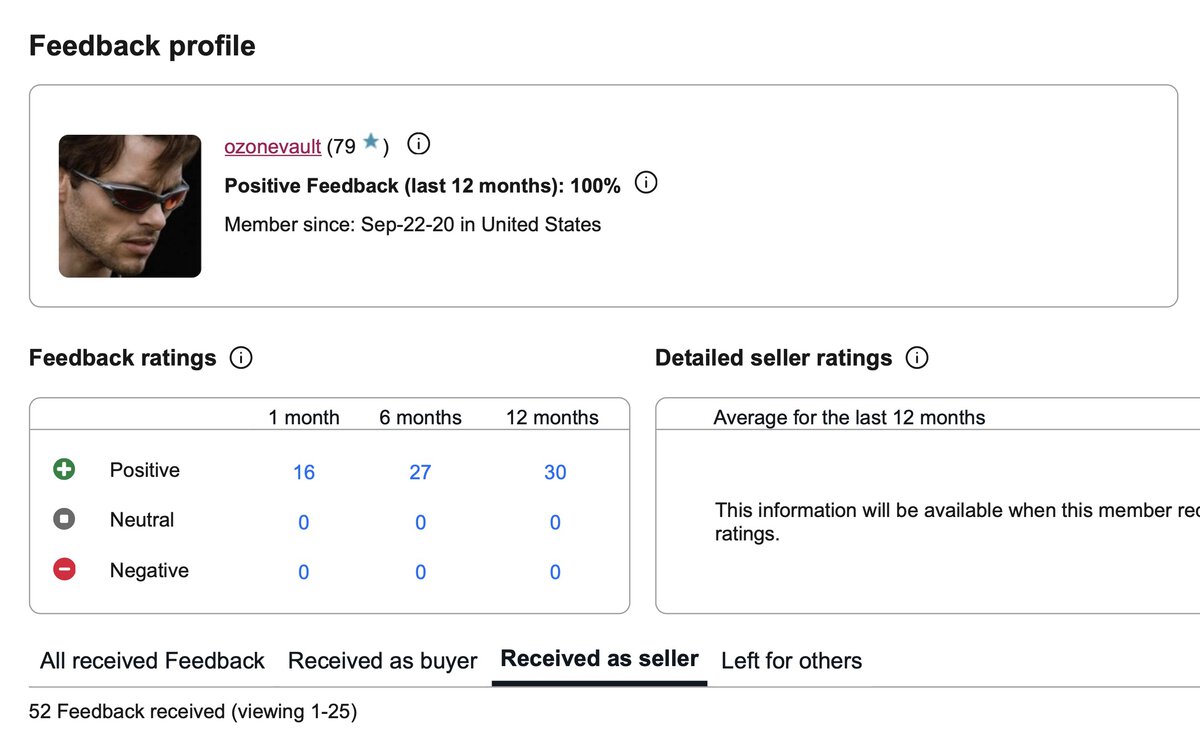View the 16 positive ratings for 1 month
This screenshot has width=1200, height=733.
point(304,472)
